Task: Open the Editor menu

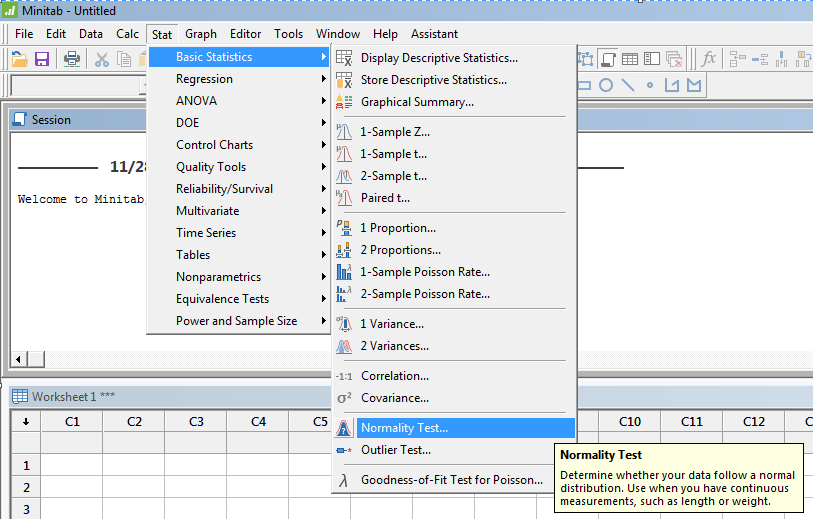Action: click(245, 34)
